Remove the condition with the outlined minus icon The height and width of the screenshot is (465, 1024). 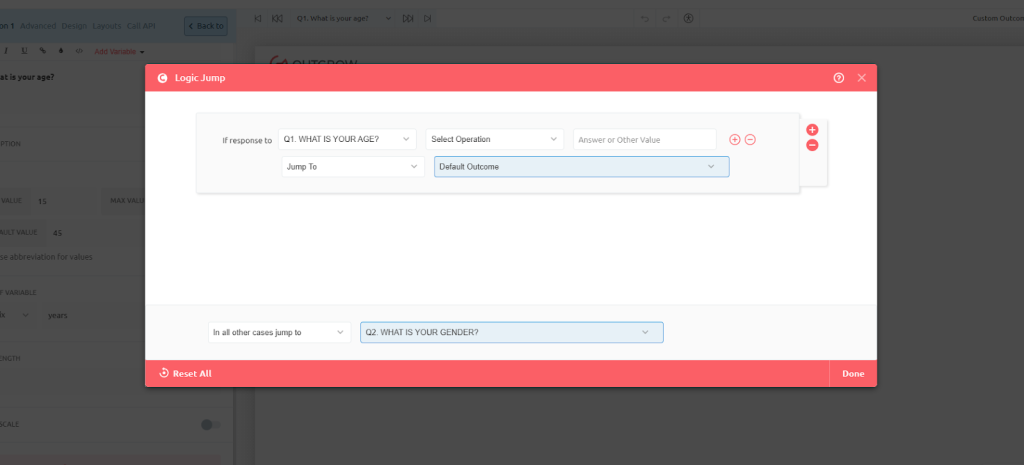[750, 140]
